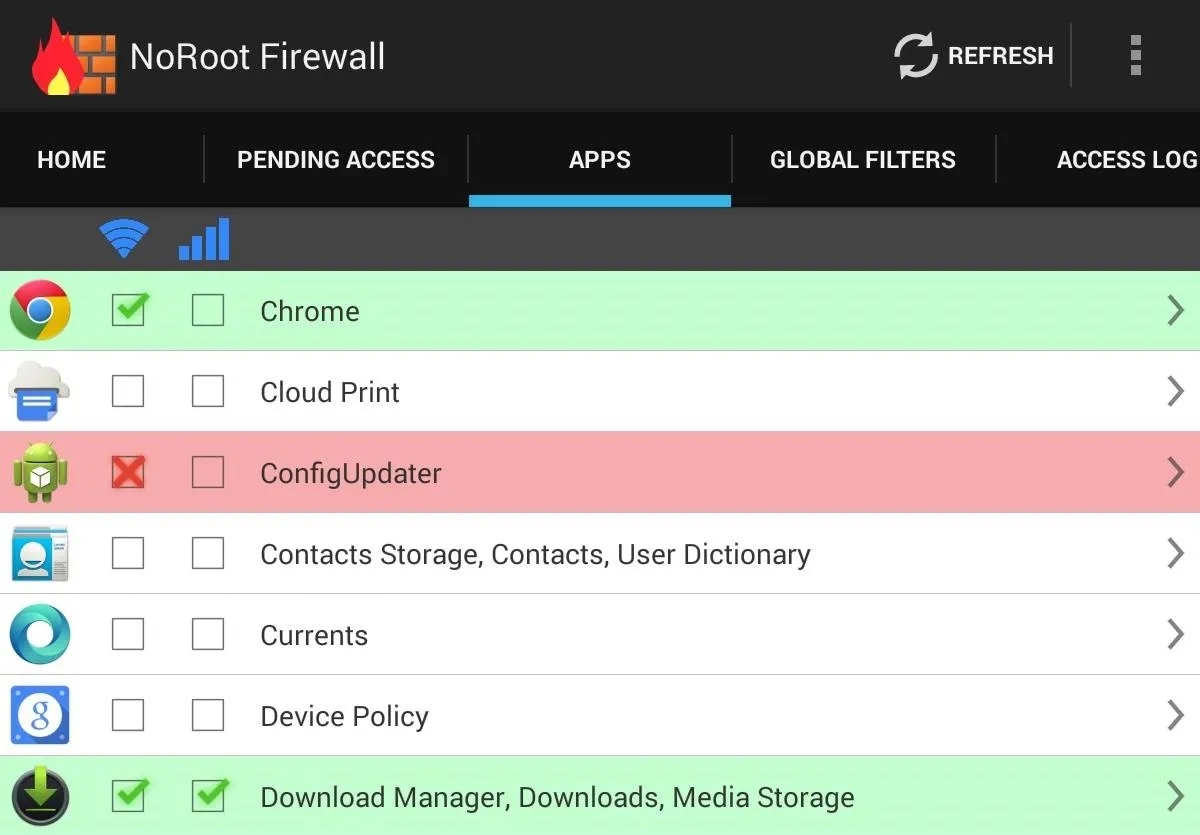
Task: Select the Chrome app icon
Action: [40, 311]
